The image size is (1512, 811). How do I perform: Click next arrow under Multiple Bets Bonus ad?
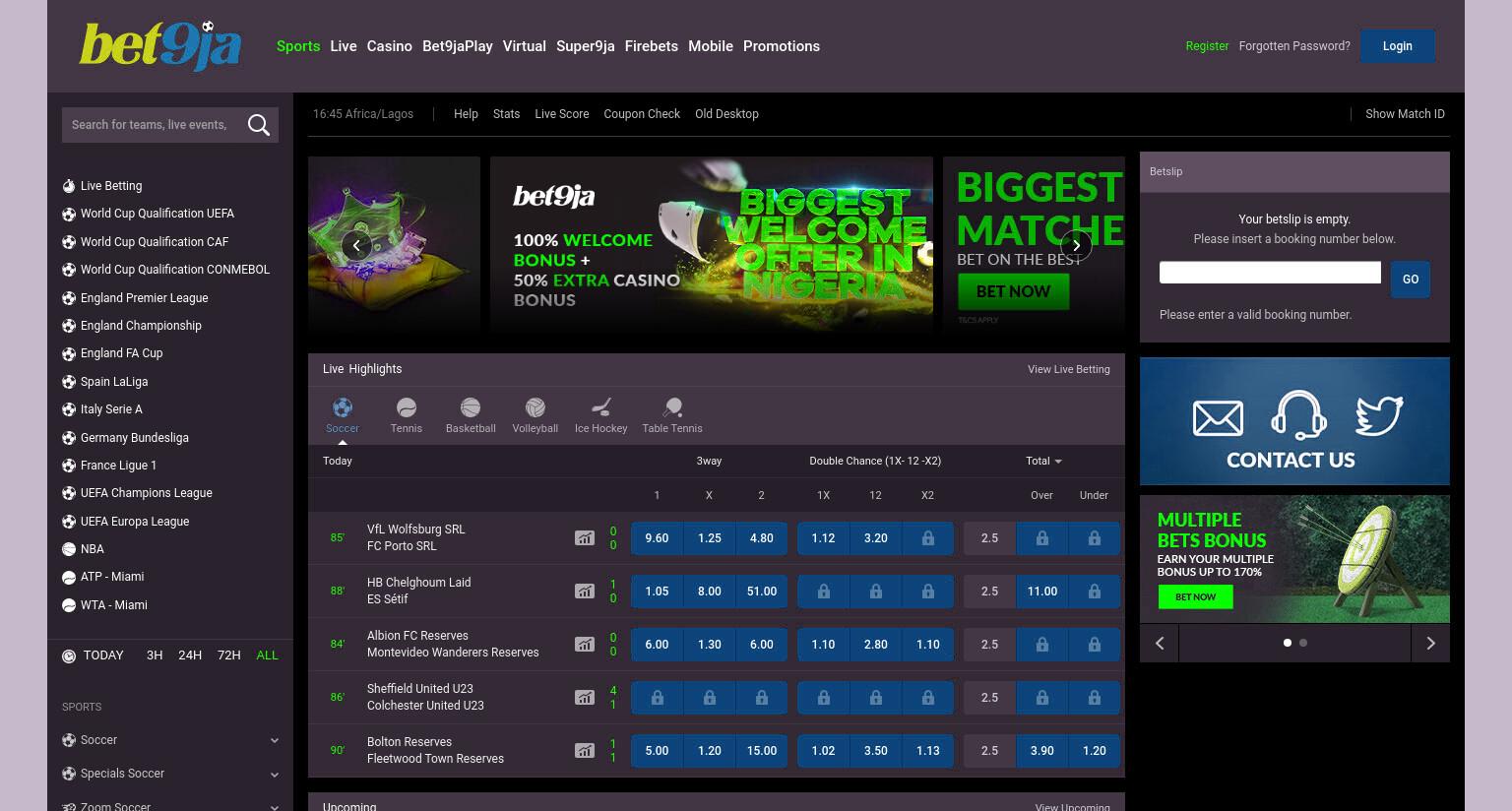(x=1430, y=643)
